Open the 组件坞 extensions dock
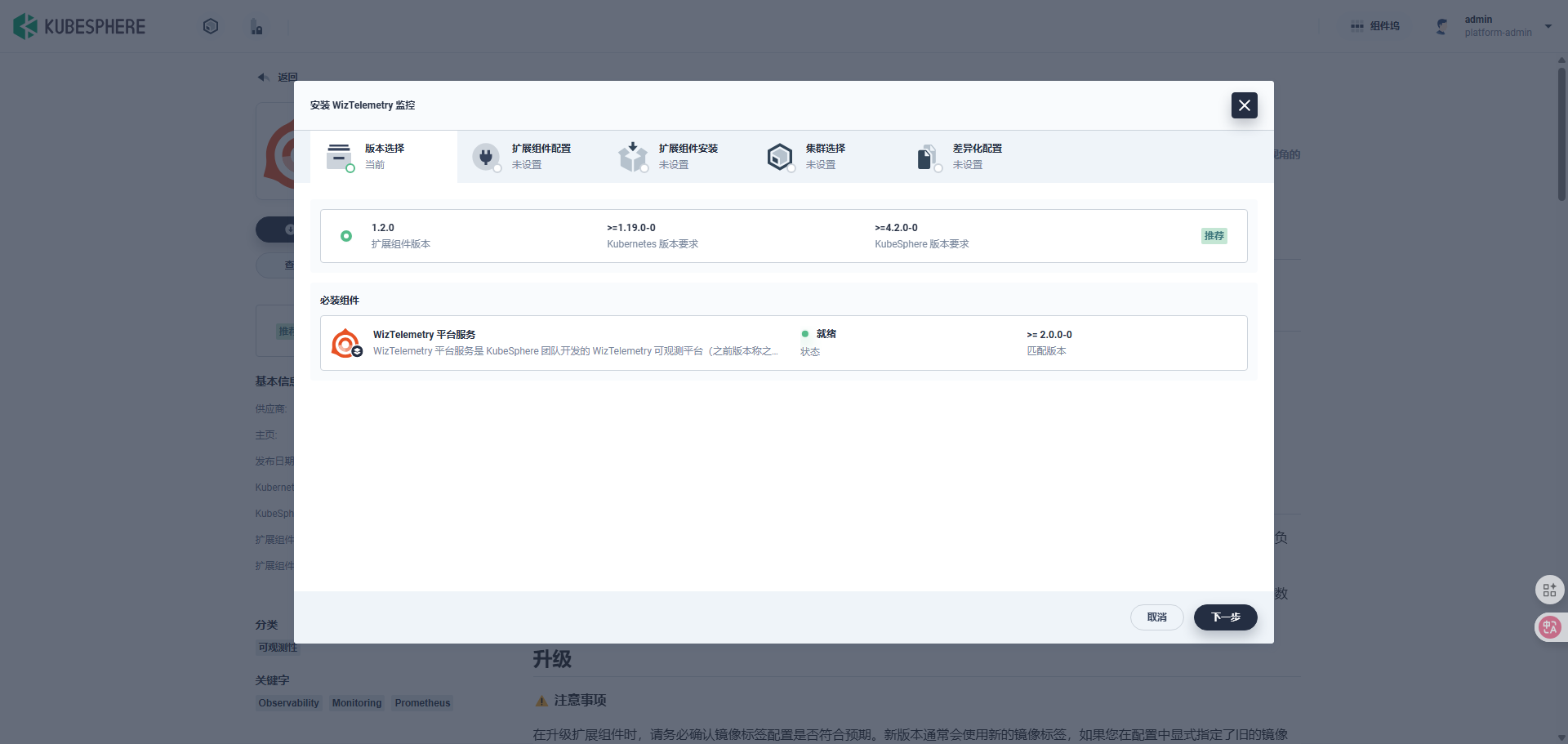The height and width of the screenshot is (744, 1568). (x=1375, y=26)
